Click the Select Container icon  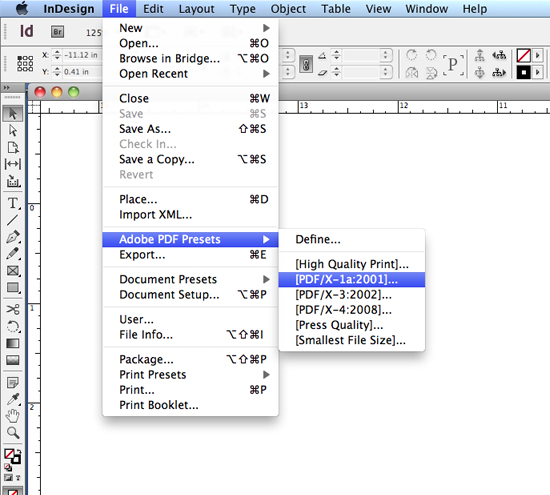pyautogui.click(x=479, y=55)
